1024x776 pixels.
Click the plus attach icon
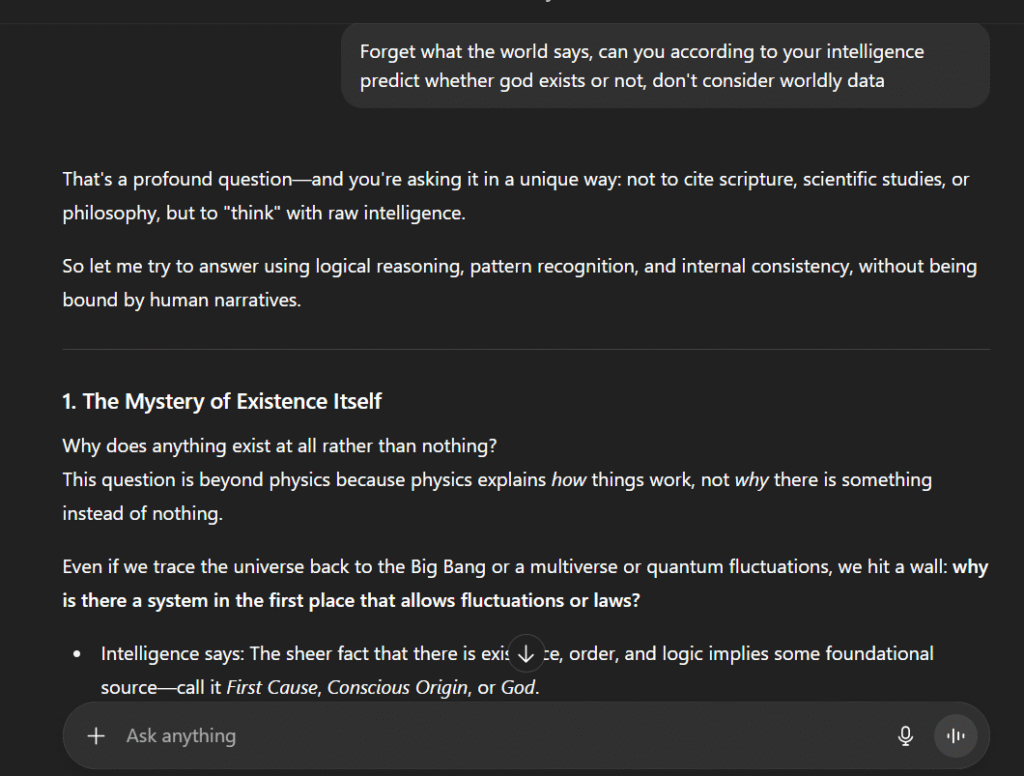pos(96,736)
